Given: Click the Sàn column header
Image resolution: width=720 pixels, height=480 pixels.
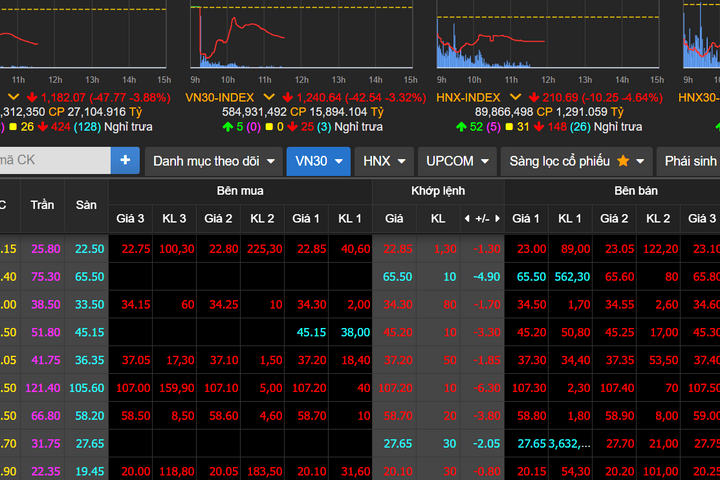Looking at the screenshot, I should coord(86,205).
